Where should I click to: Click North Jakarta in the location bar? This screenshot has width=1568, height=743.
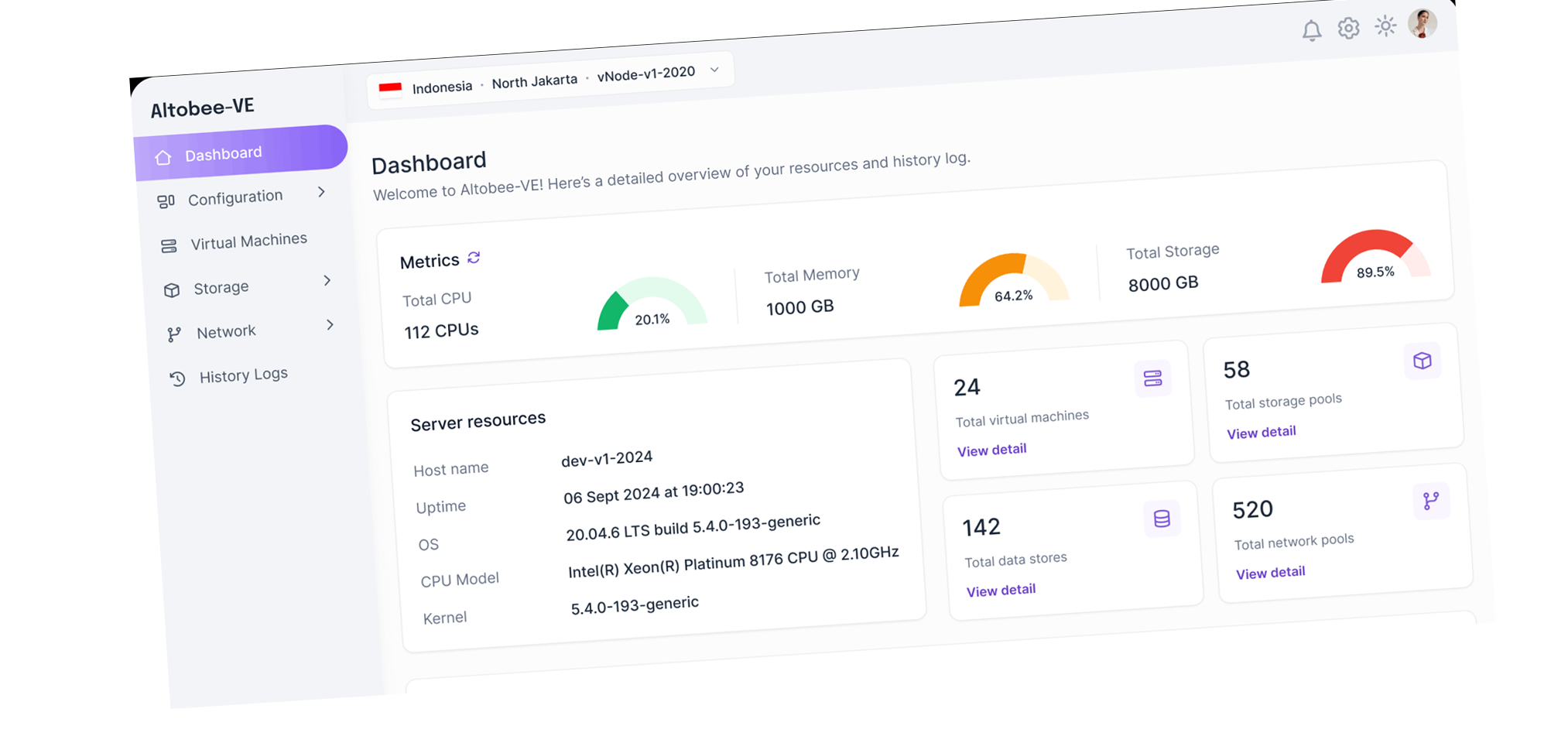point(535,80)
